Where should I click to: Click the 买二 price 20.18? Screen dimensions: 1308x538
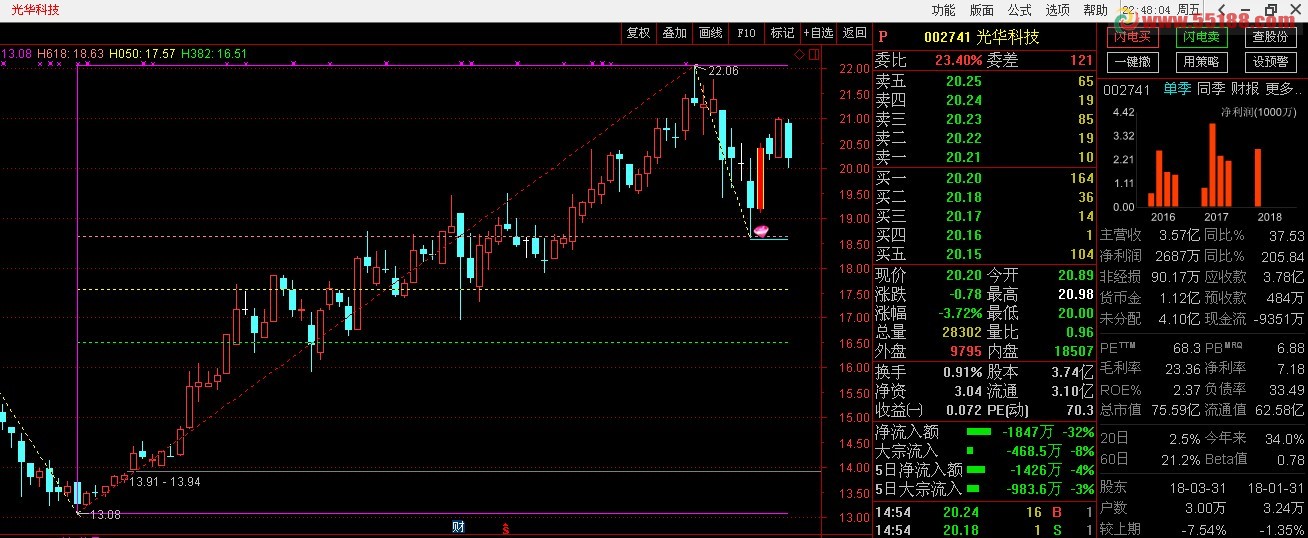point(963,197)
